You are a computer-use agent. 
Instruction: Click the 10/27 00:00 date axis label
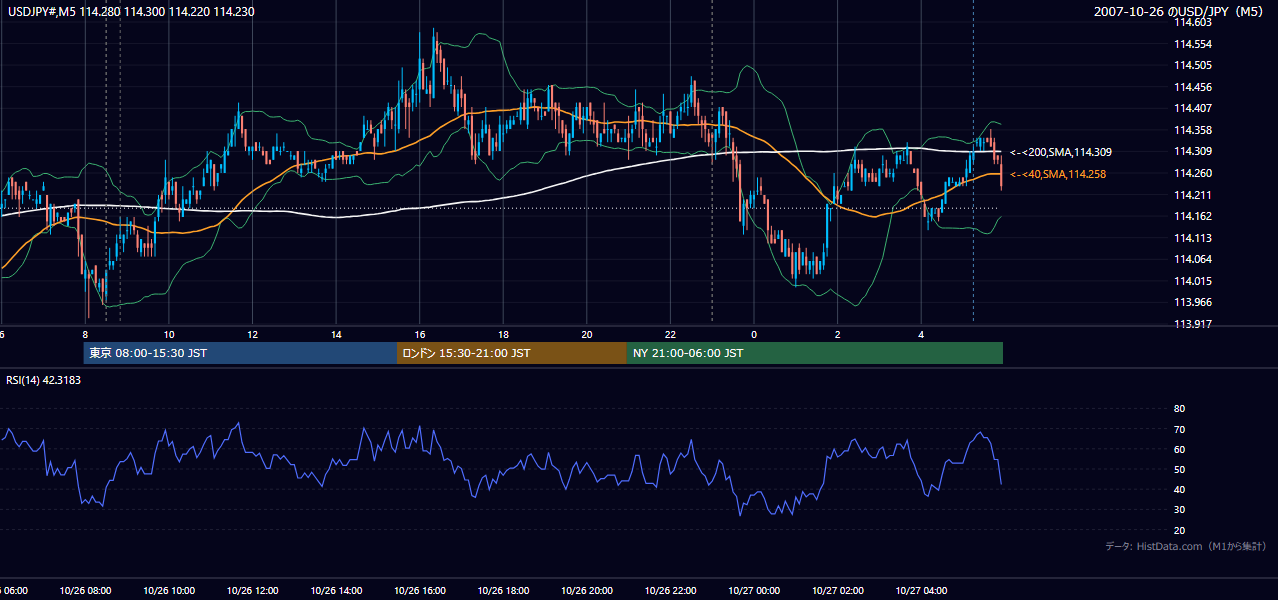[x=754, y=591]
